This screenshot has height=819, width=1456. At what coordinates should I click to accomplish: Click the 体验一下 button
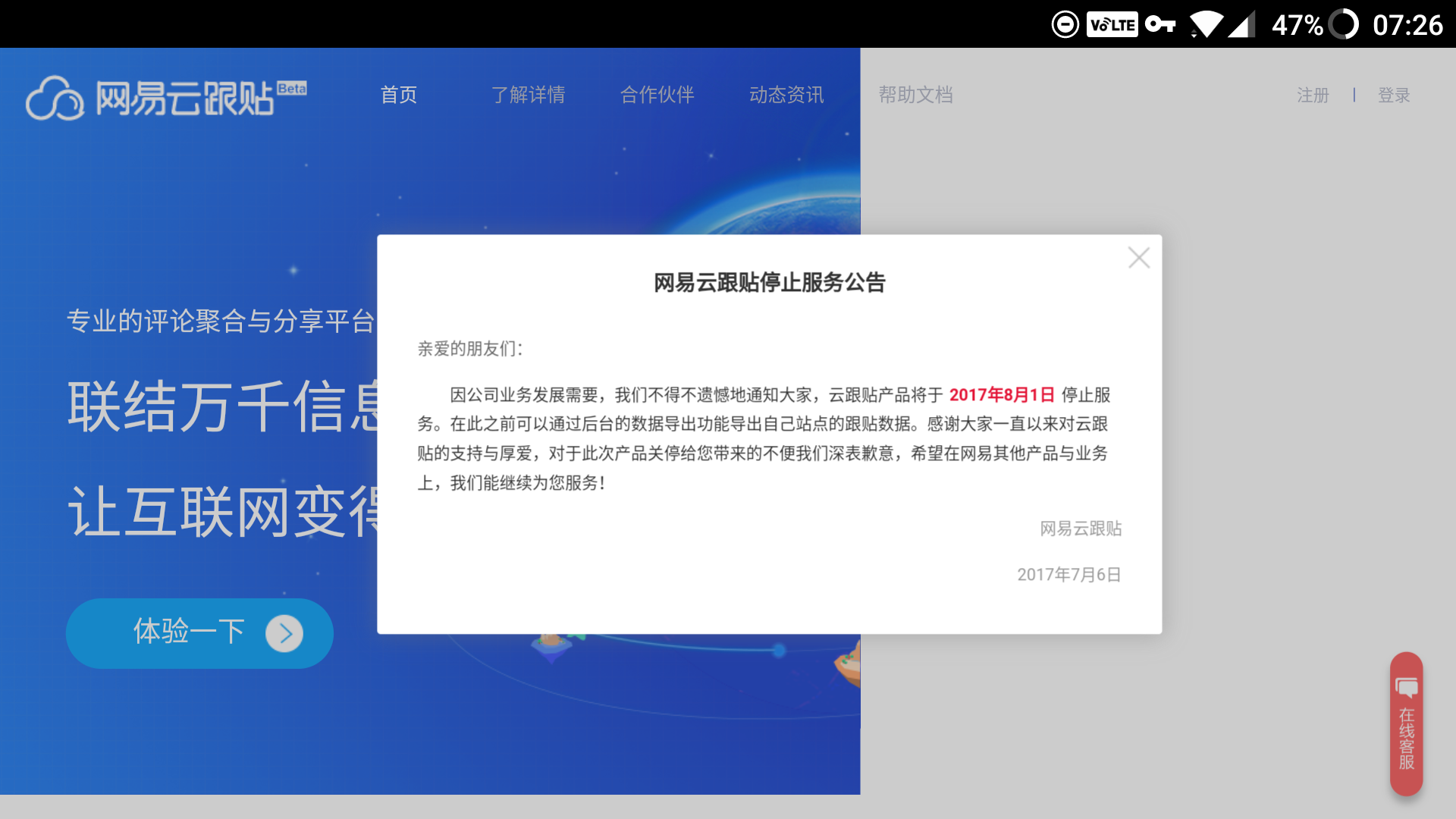pos(199,633)
